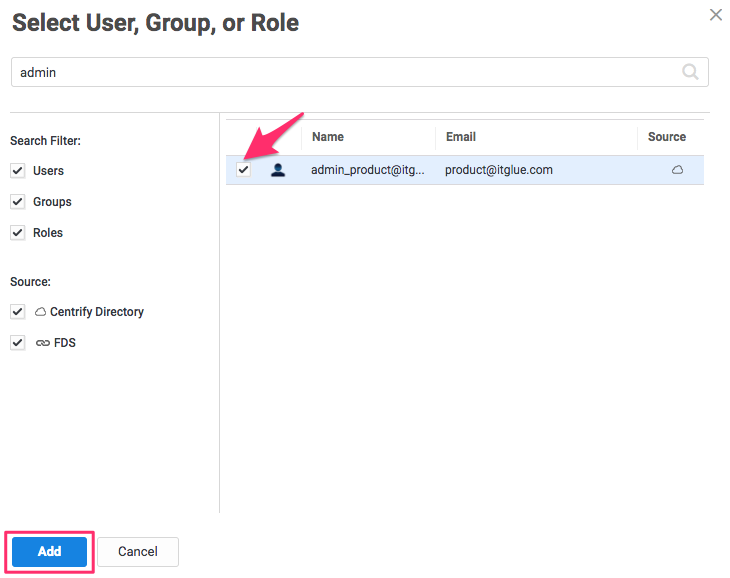Close the Select User dialog
Screen dimensions: 730x578
[715, 15]
